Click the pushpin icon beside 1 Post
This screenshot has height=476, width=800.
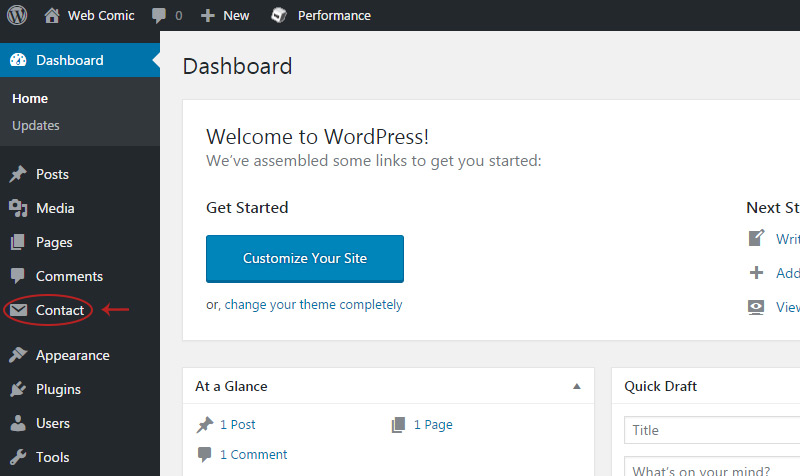click(205, 424)
